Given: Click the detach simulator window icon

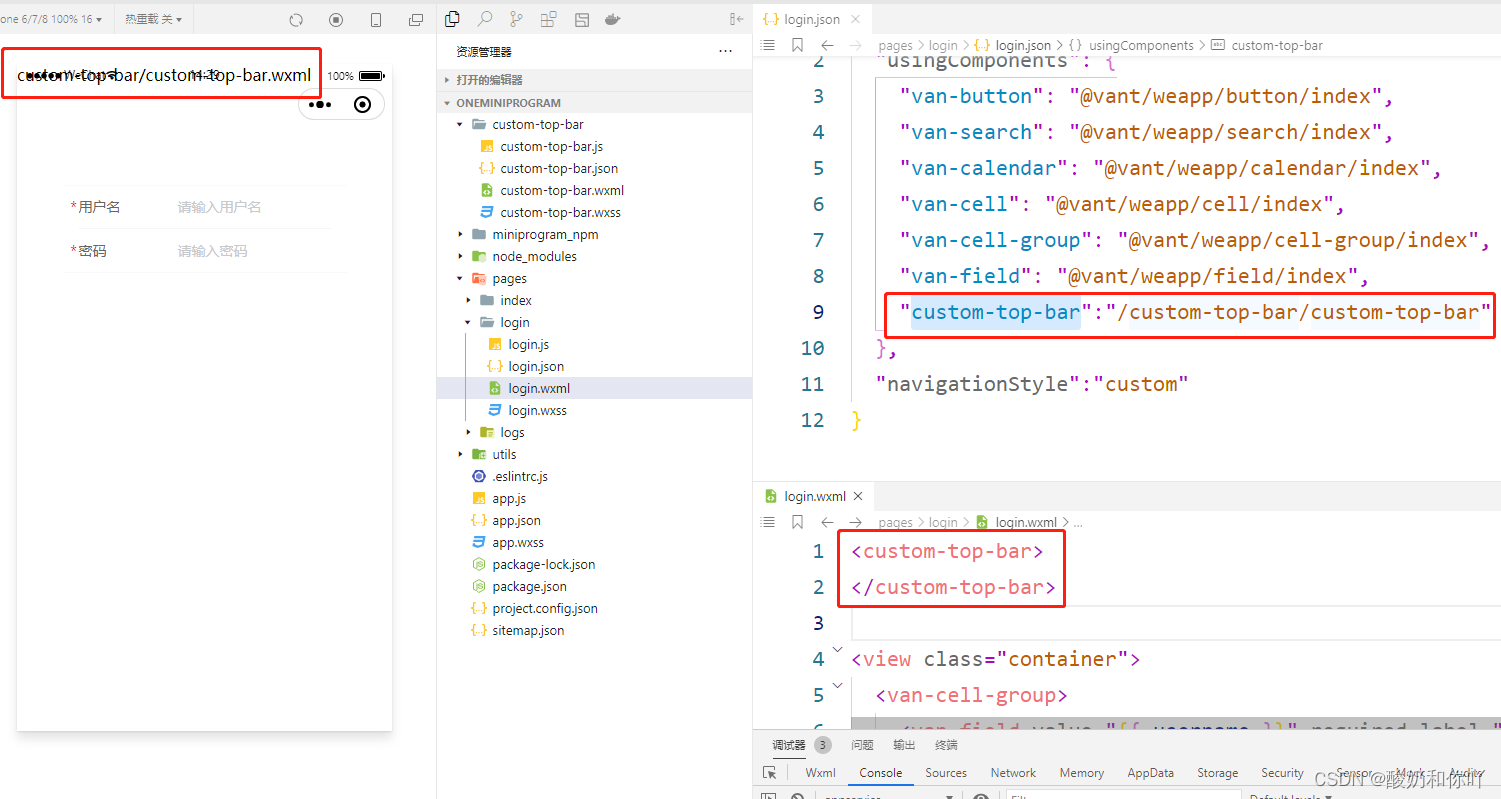Looking at the screenshot, I should (416, 20).
